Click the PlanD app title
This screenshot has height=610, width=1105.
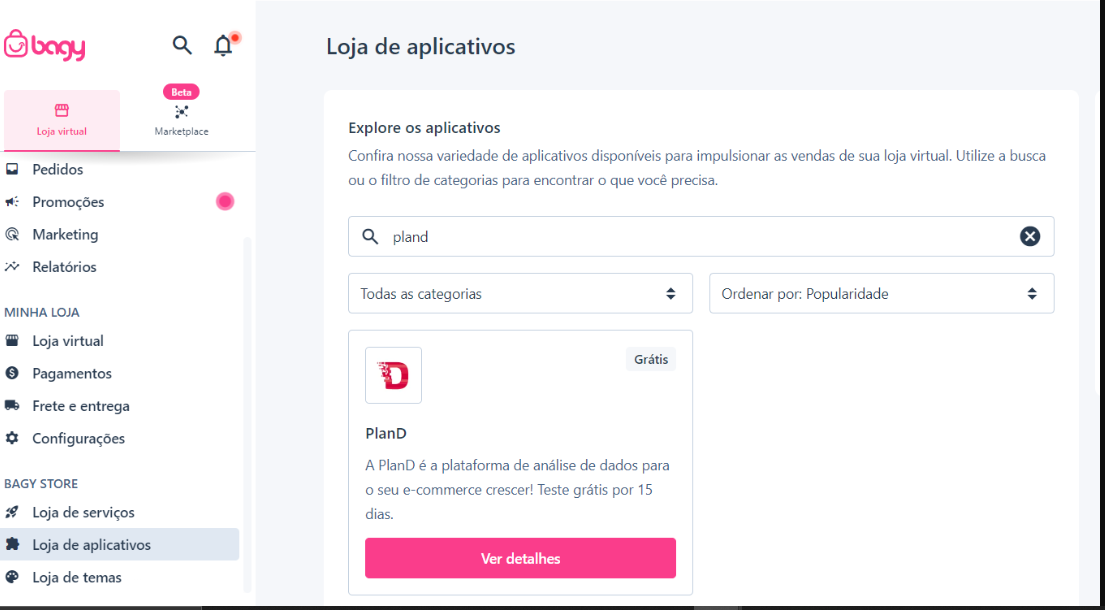pos(386,432)
